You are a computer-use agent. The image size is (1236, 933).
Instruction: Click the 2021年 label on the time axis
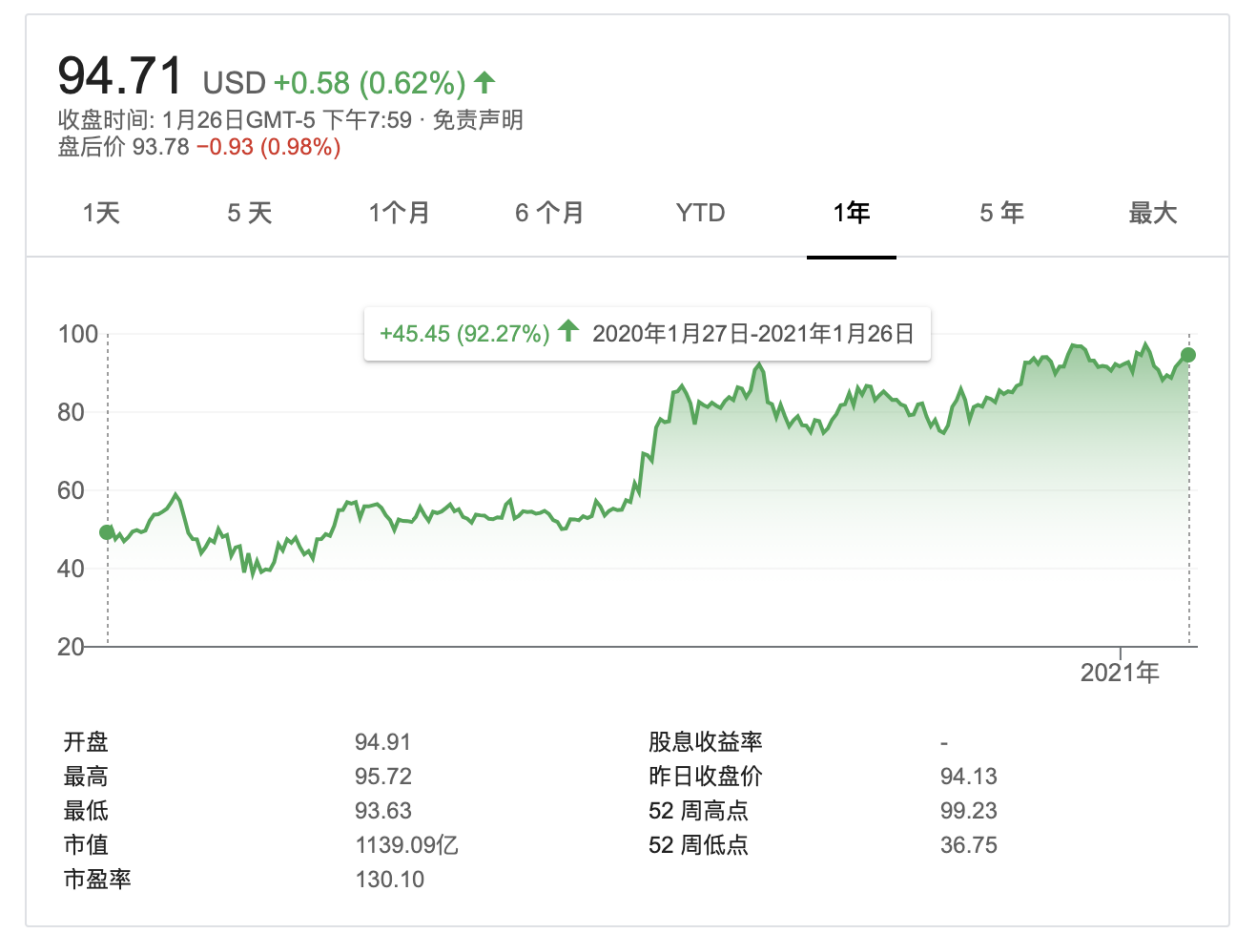1120,673
